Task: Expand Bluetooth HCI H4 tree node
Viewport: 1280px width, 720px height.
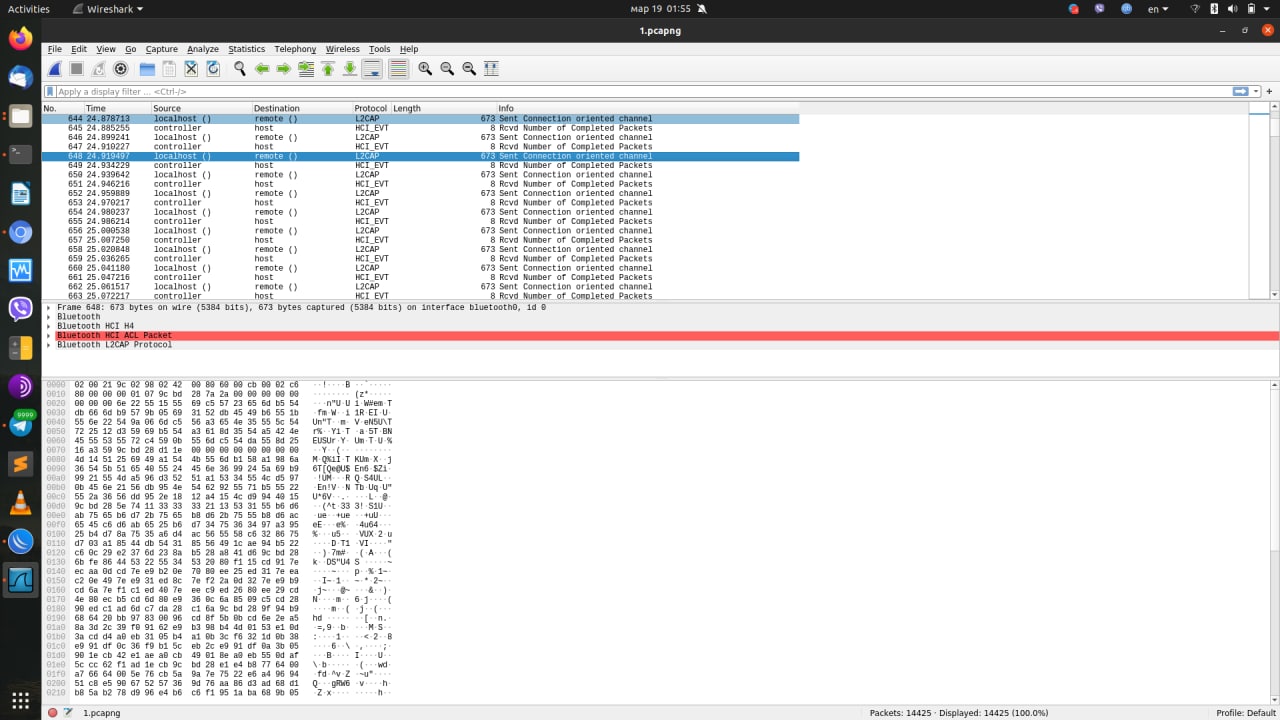Action: point(49,326)
